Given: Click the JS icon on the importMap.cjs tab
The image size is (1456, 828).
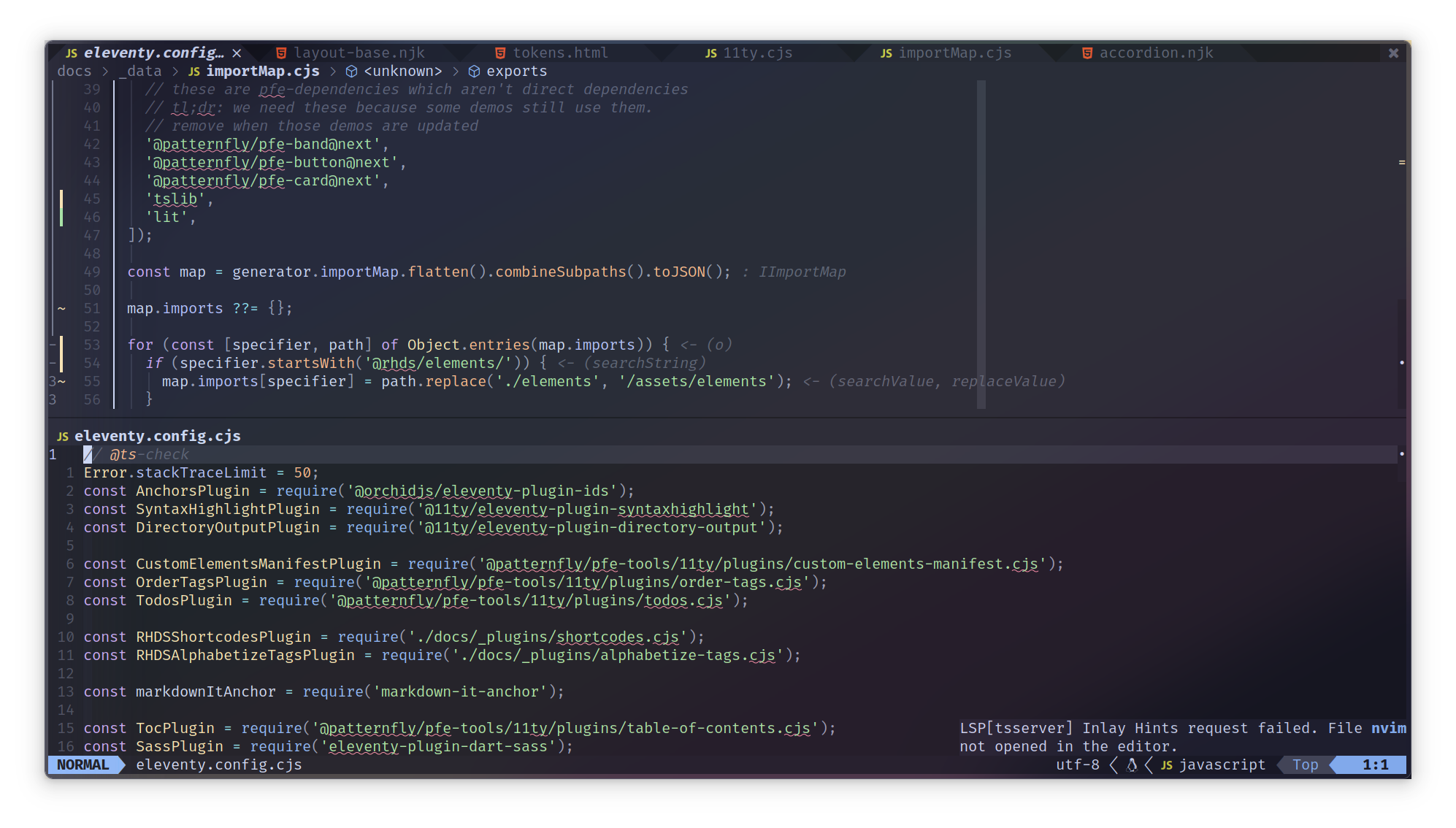Looking at the screenshot, I should [x=886, y=53].
